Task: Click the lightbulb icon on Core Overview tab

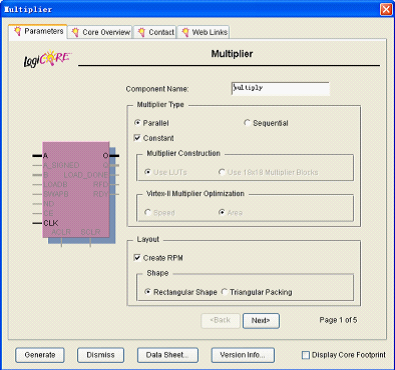Action: click(x=75, y=32)
